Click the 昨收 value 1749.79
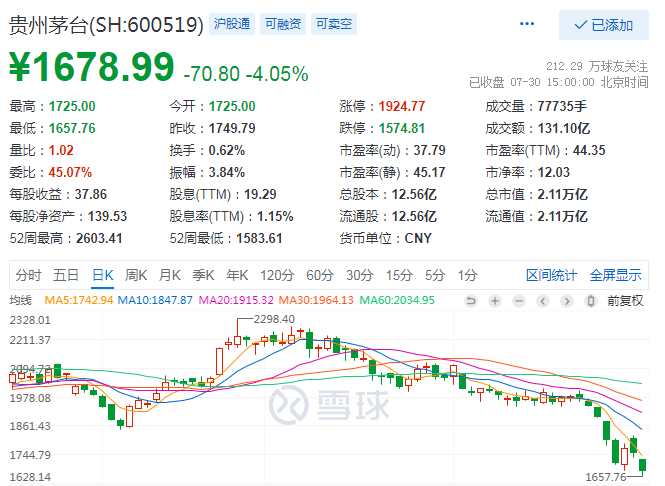The height and width of the screenshot is (486, 665). (232, 128)
